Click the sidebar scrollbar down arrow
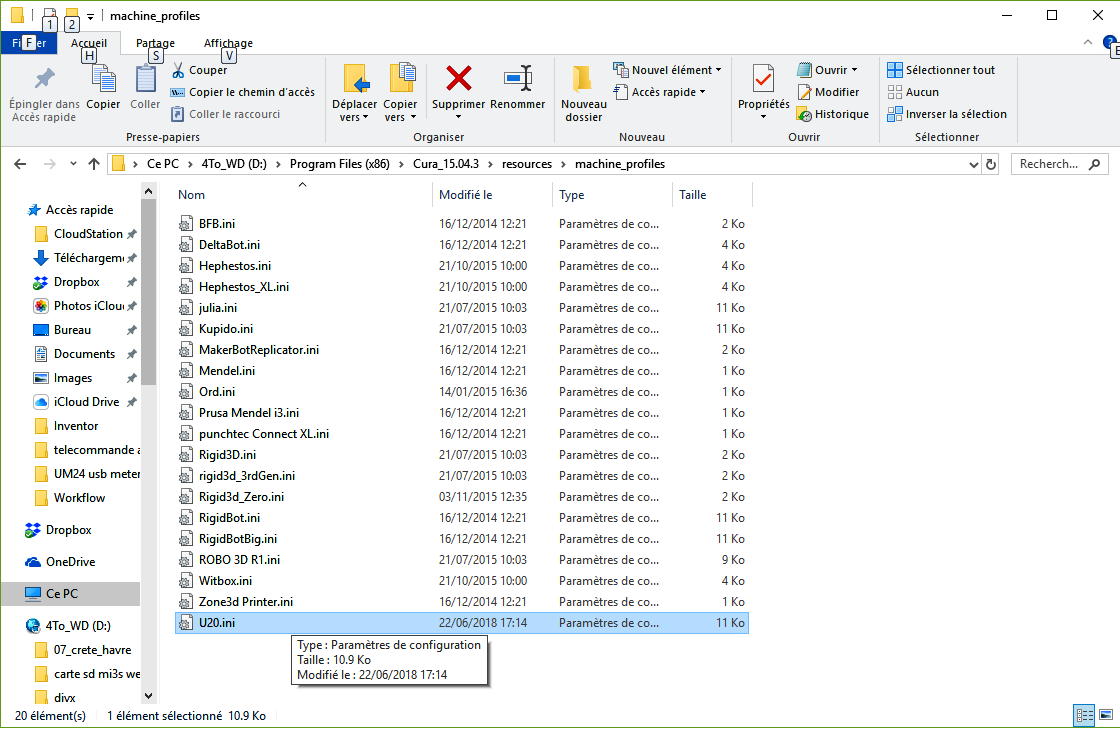The height and width of the screenshot is (729, 1120). pos(149,696)
